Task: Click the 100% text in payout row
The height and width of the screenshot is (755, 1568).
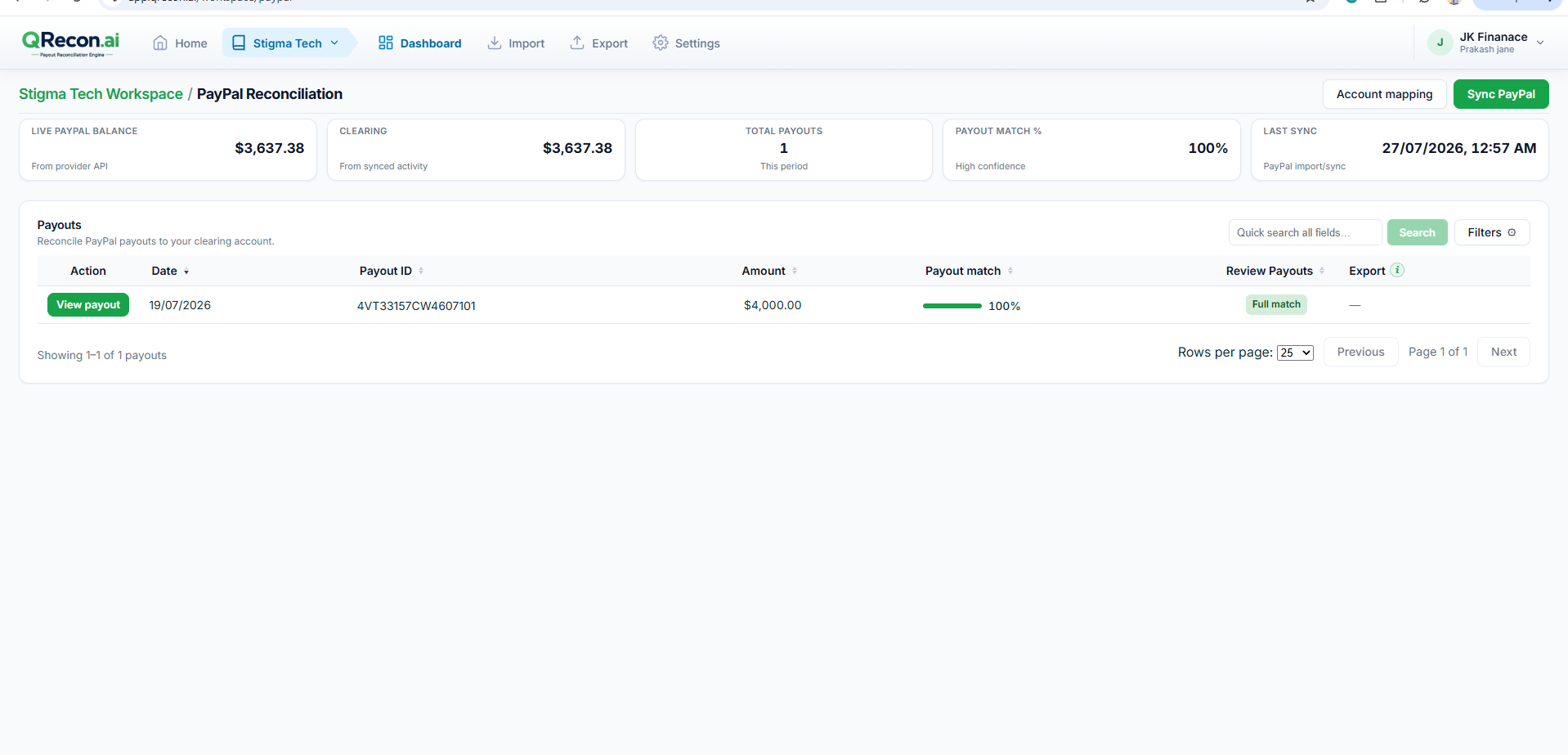Action: click(x=1004, y=306)
